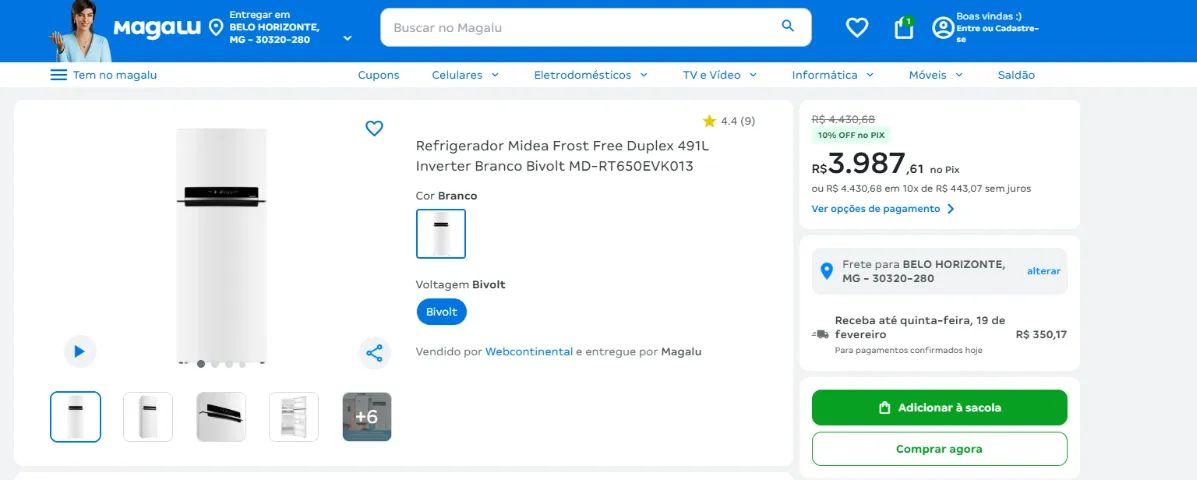Open the +6 more images thumbnail
Image resolution: width=1197 pixels, height=480 pixels.
point(367,417)
